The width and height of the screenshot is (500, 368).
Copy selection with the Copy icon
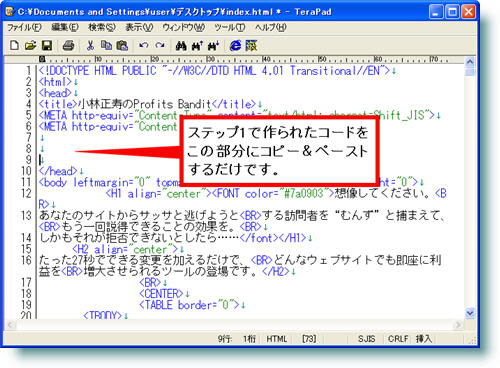coord(106,45)
